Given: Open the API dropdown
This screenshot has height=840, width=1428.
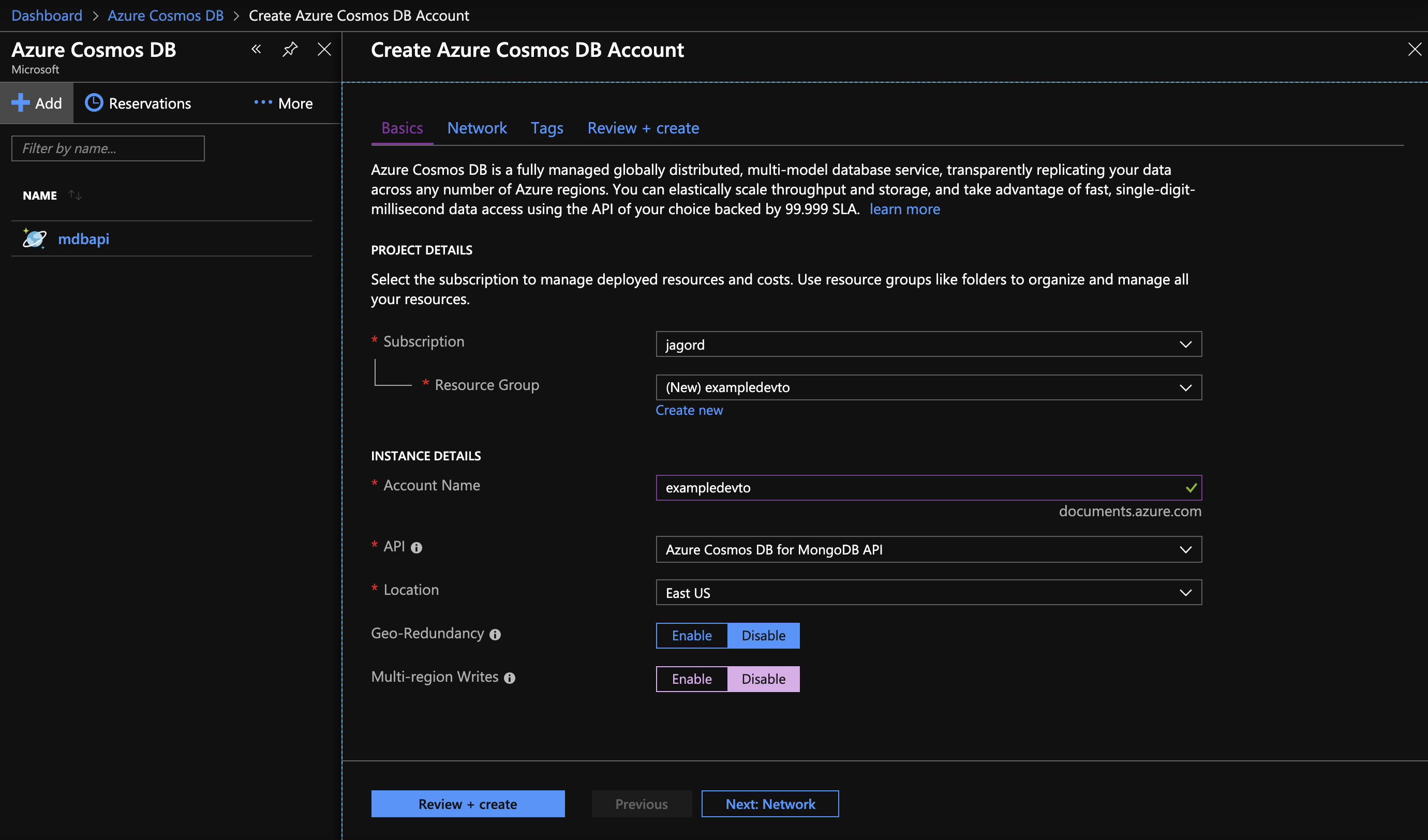Looking at the screenshot, I should pyautogui.click(x=929, y=549).
